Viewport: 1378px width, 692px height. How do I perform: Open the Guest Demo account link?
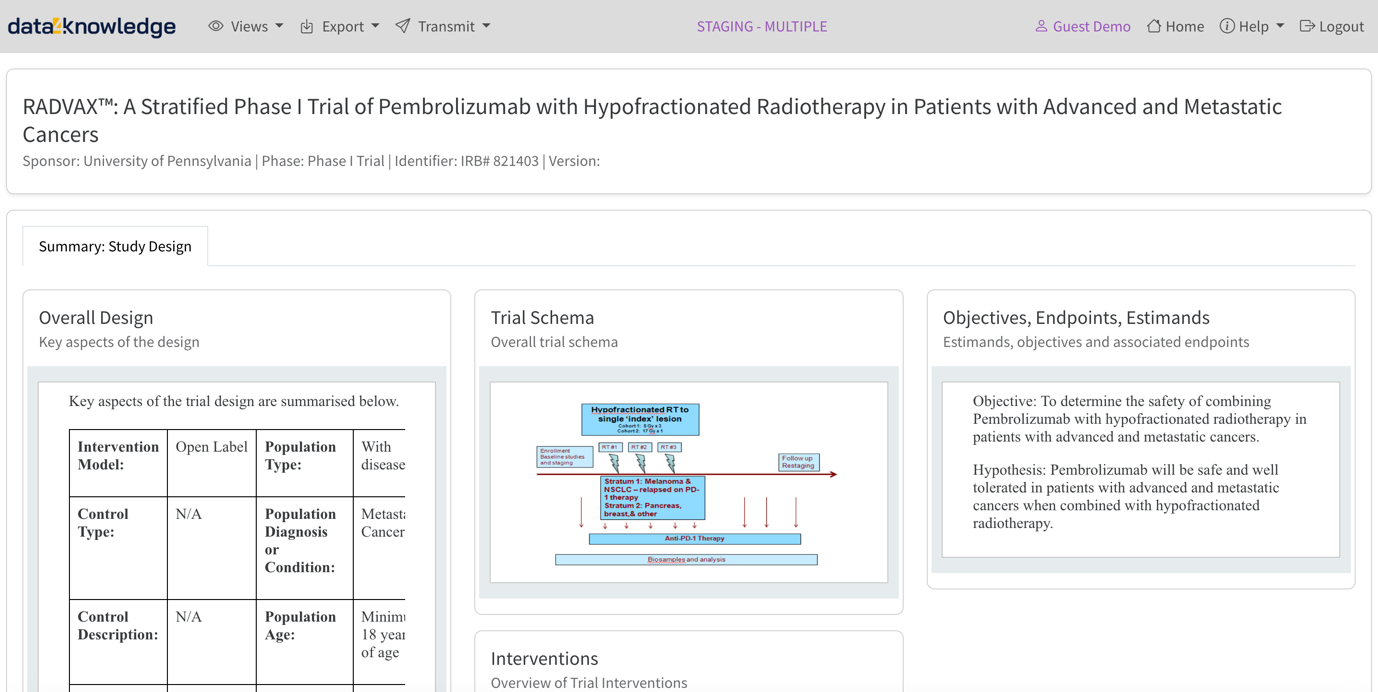[1091, 26]
